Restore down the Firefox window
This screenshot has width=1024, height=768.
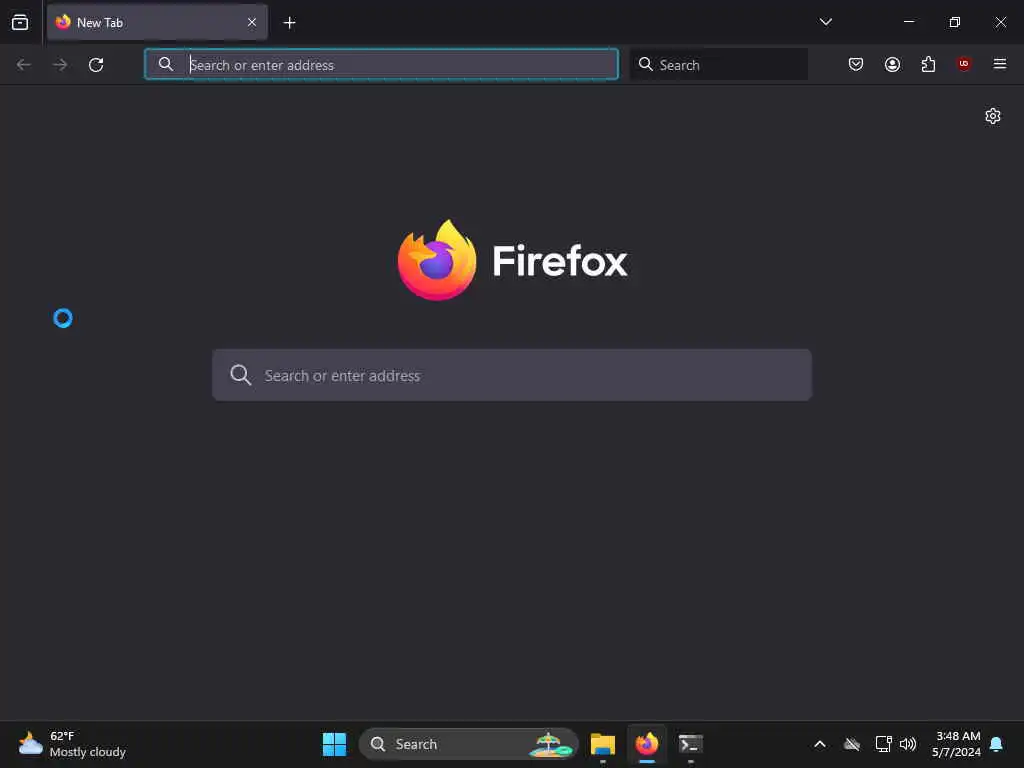954,22
